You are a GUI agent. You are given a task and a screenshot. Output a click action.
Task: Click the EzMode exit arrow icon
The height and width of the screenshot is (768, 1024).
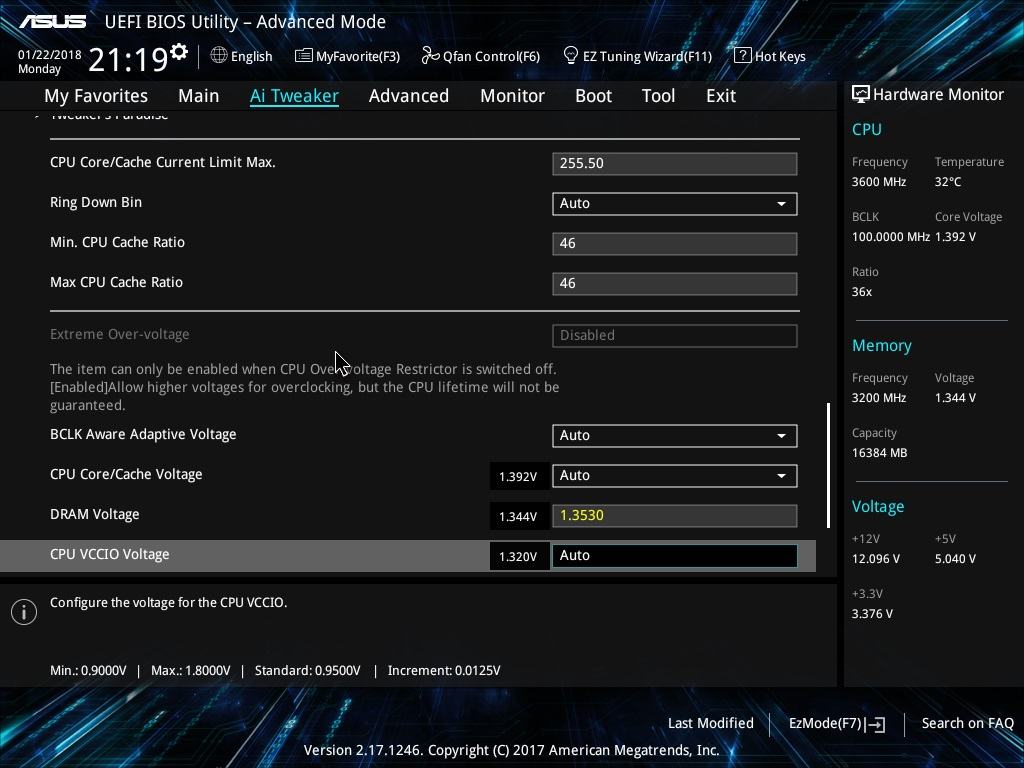click(x=876, y=724)
